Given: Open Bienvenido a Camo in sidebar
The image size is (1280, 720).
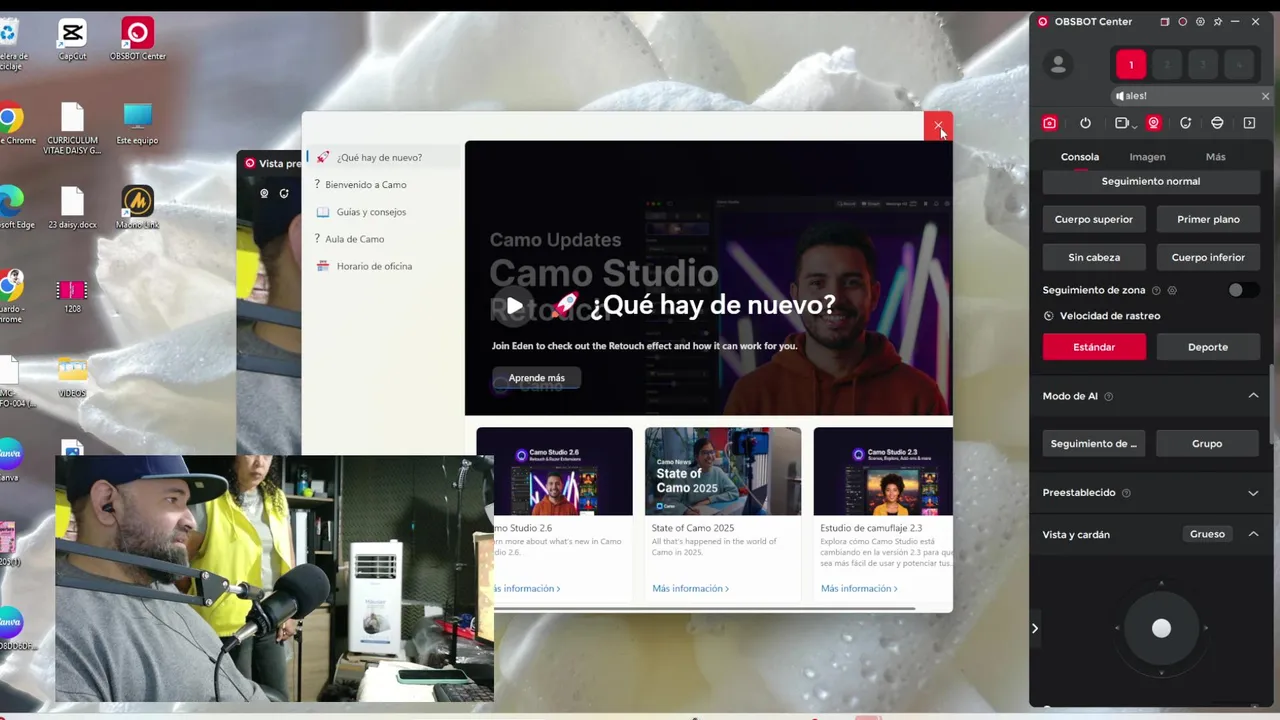Looking at the screenshot, I should [x=383, y=184].
